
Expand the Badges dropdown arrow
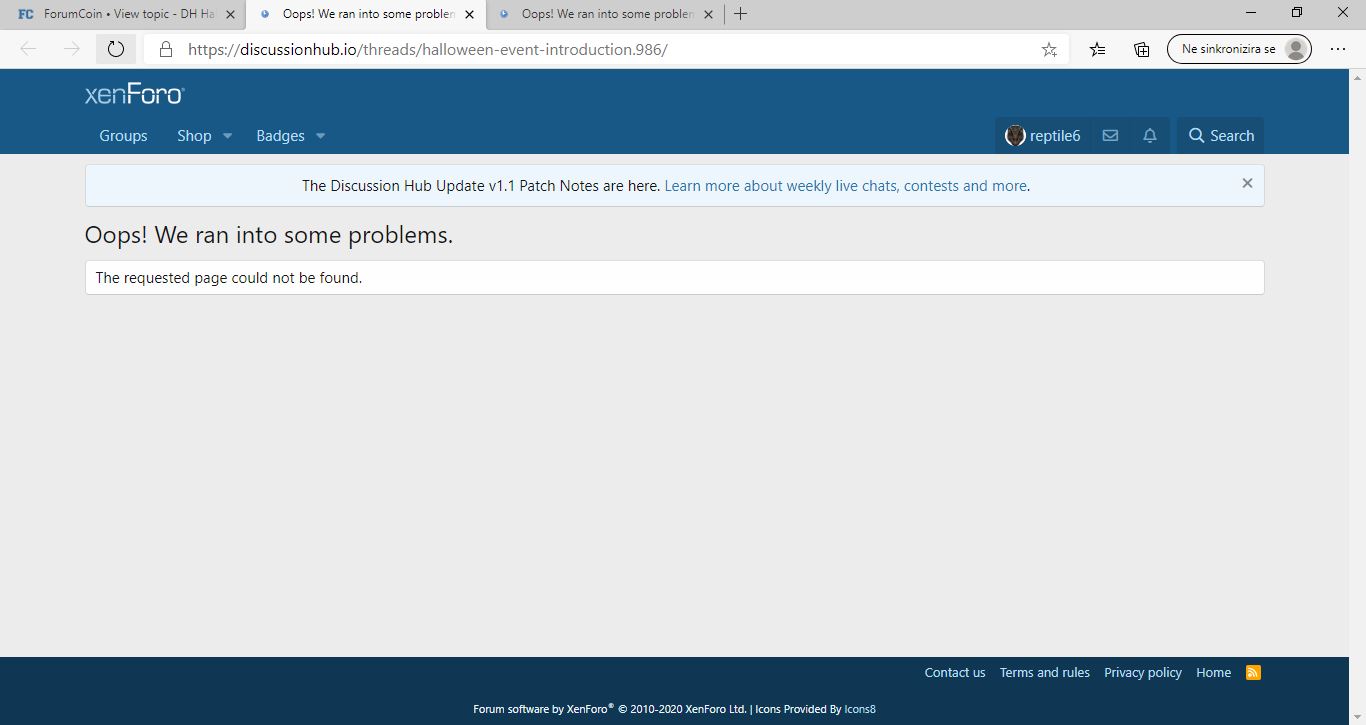320,136
